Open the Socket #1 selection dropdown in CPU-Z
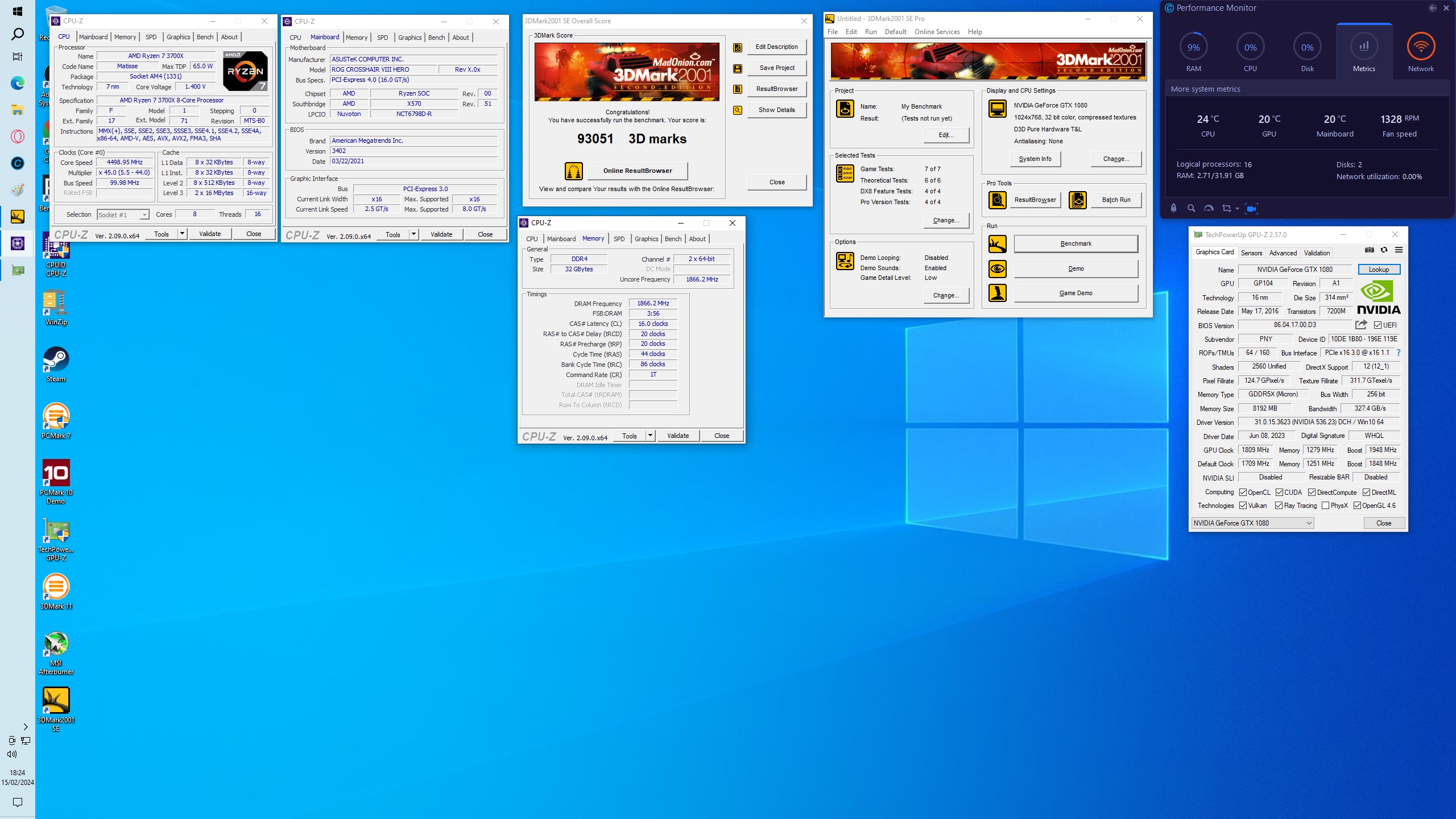 tap(123, 215)
